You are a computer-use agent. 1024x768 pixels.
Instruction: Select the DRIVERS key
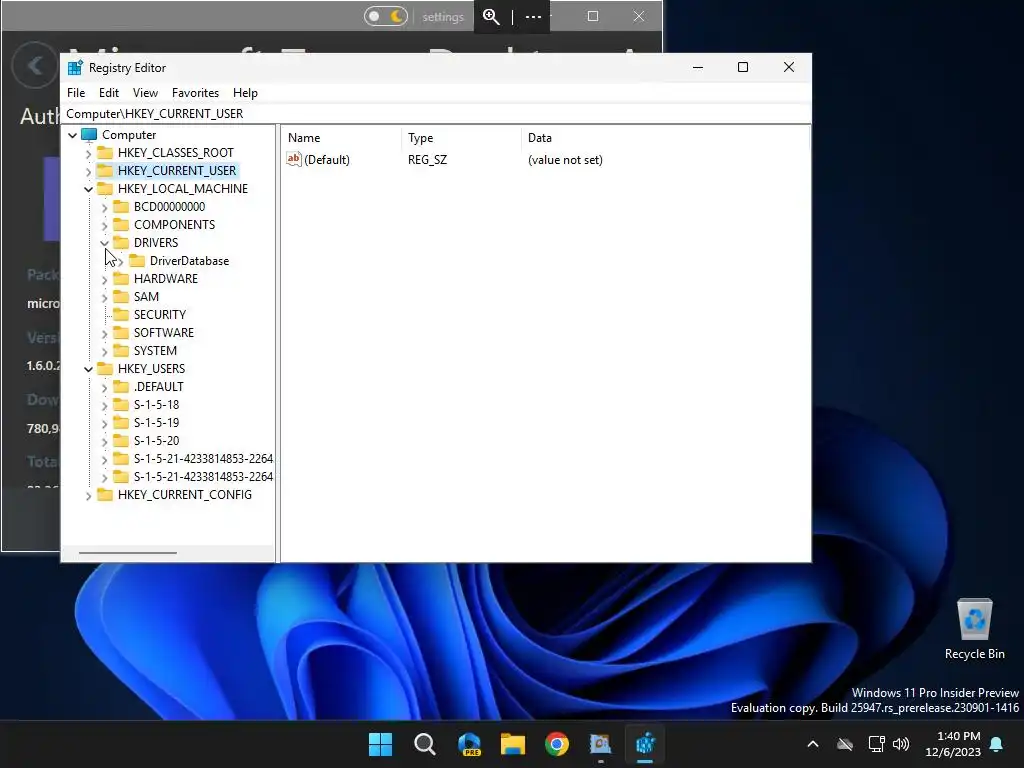(155, 242)
